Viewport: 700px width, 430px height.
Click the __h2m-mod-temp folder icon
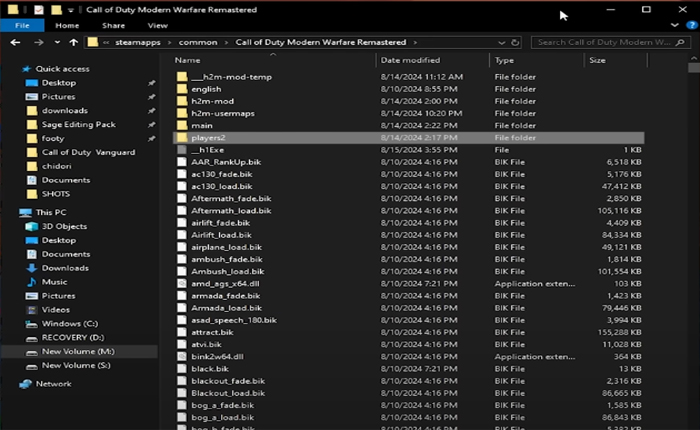(x=182, y=77)
